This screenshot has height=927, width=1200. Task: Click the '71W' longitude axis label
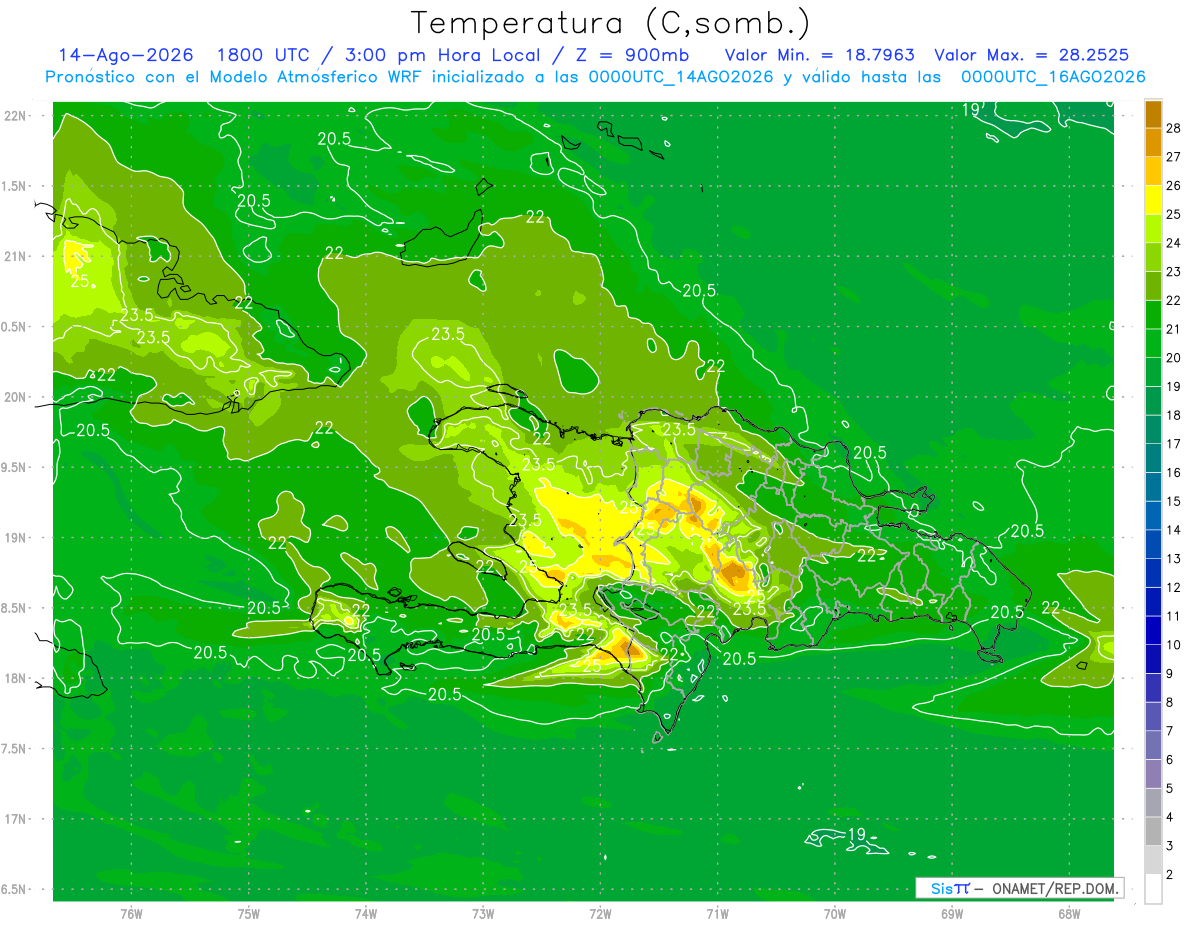point(717,914)
